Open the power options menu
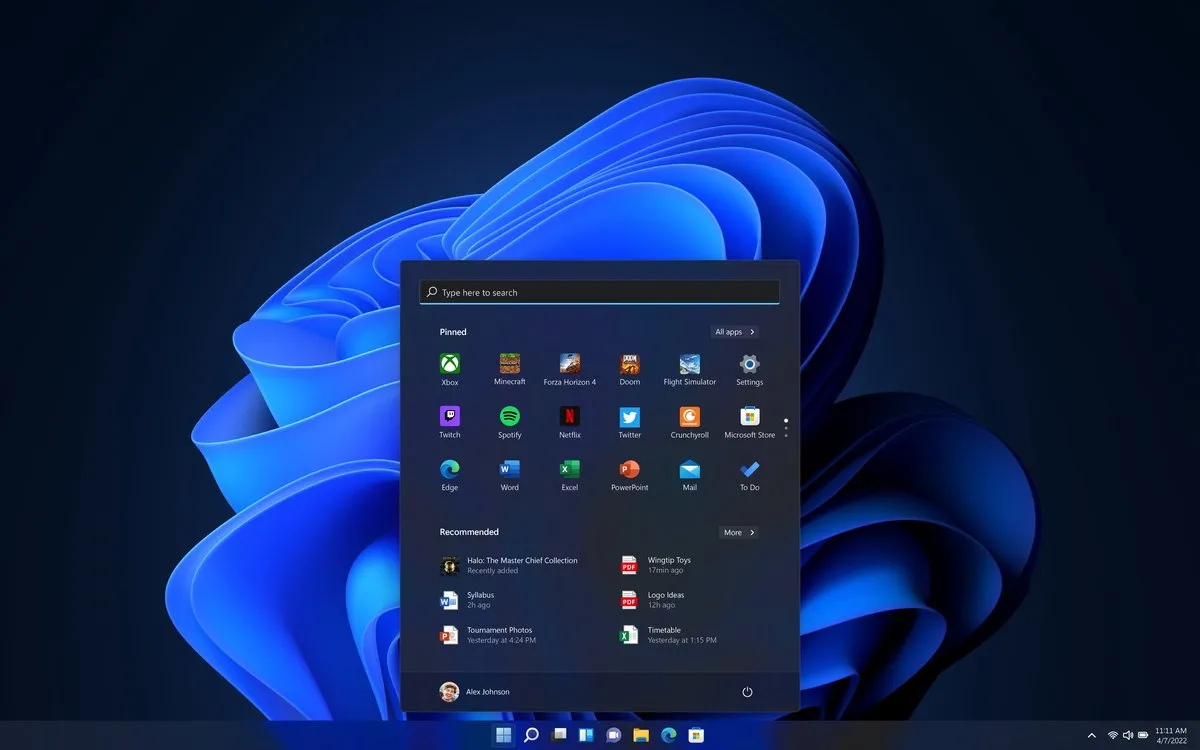 747,691
